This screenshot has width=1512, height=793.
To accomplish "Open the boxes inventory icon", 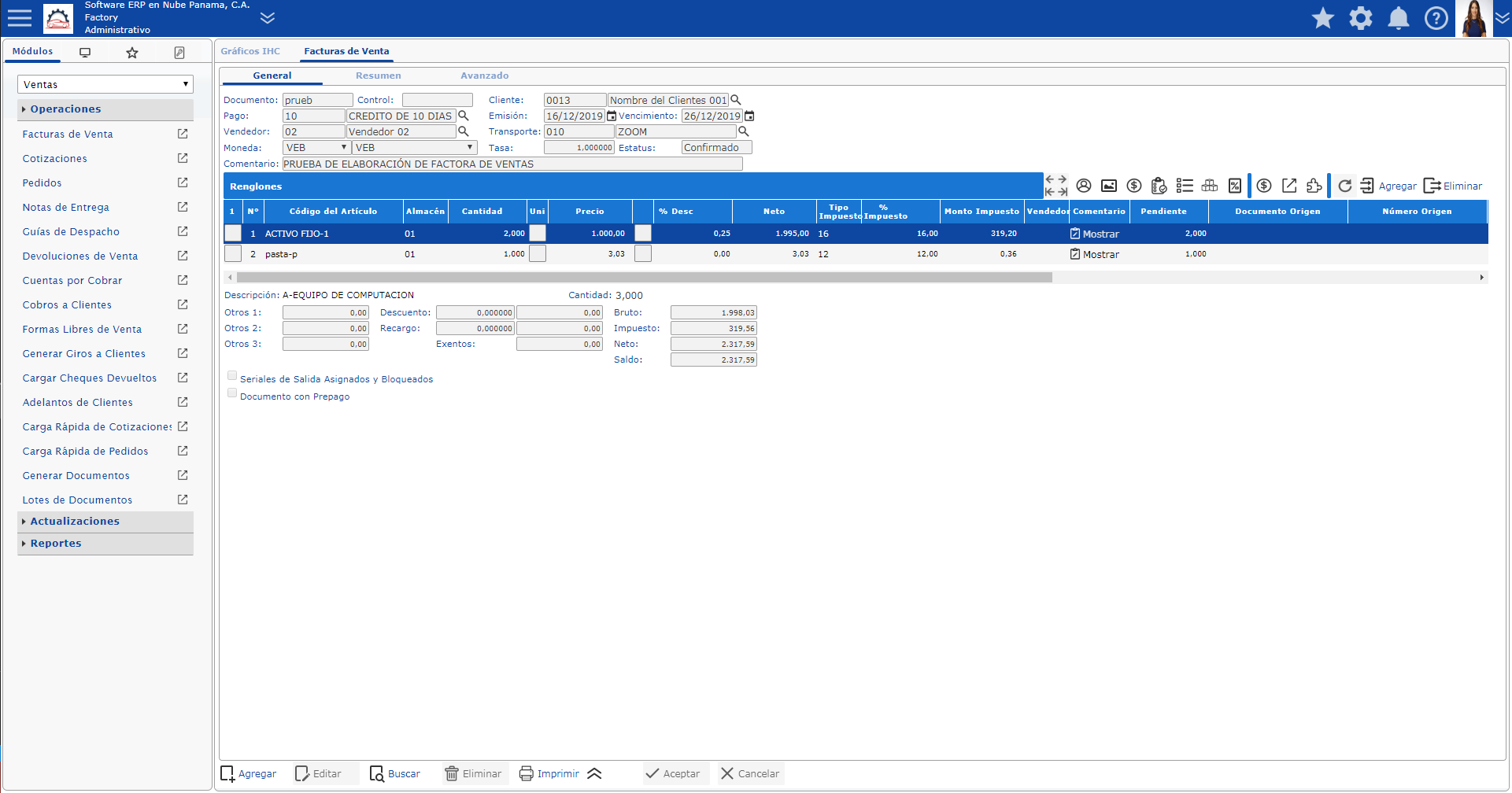I will [1210, 186].
